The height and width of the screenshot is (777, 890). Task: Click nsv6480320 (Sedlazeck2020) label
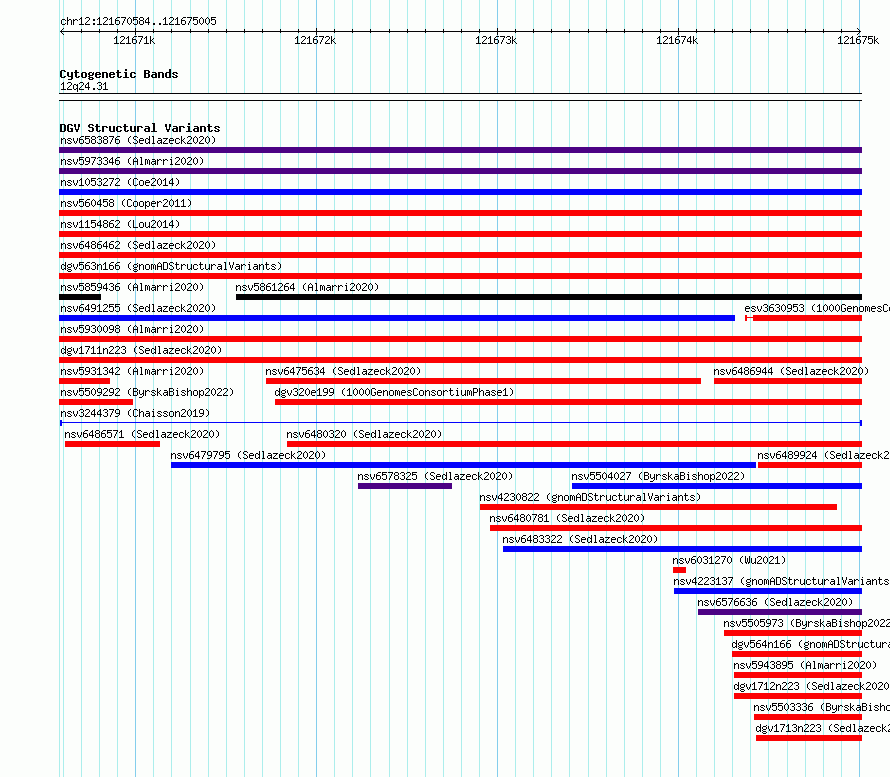(364, 434)
